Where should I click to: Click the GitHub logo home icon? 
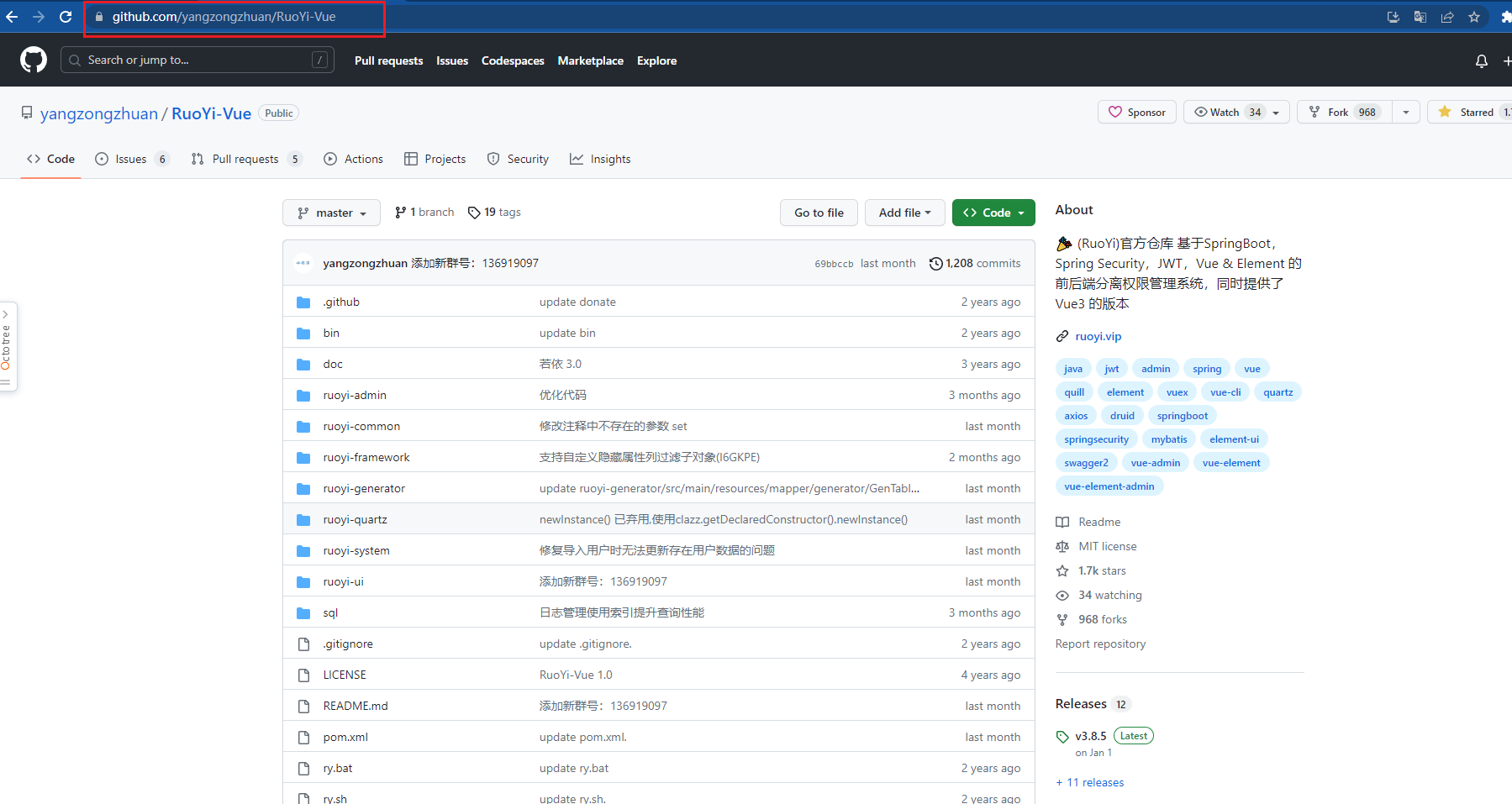click(x=34, y=60)
